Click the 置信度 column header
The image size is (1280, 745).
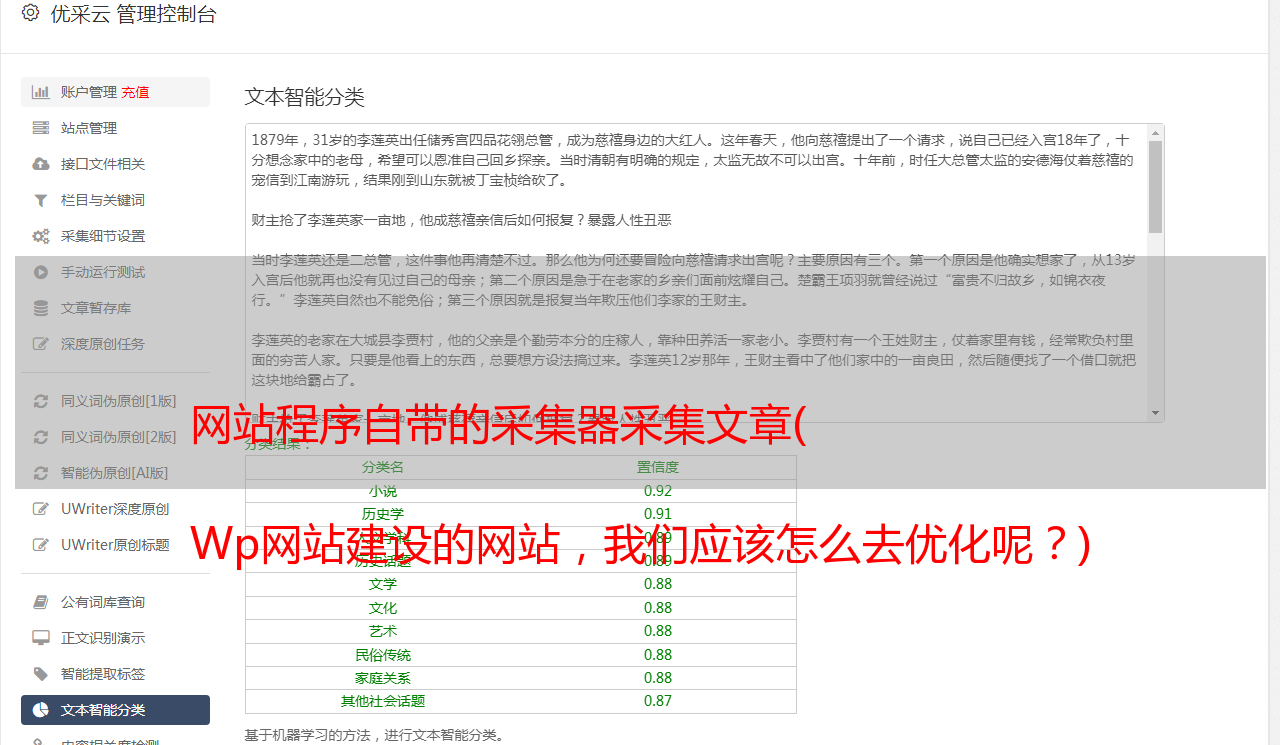pyautogui.click(x=658, y=467)
